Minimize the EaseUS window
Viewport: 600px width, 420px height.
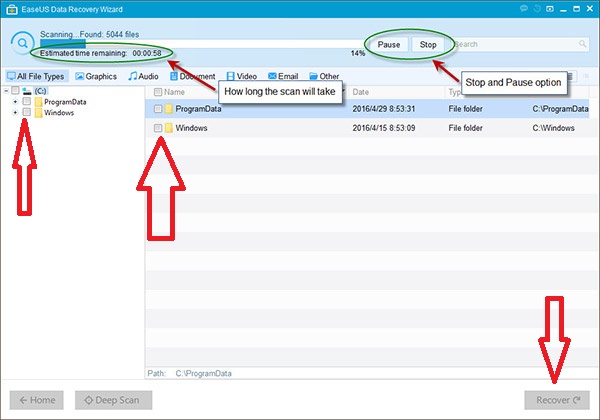563,9
